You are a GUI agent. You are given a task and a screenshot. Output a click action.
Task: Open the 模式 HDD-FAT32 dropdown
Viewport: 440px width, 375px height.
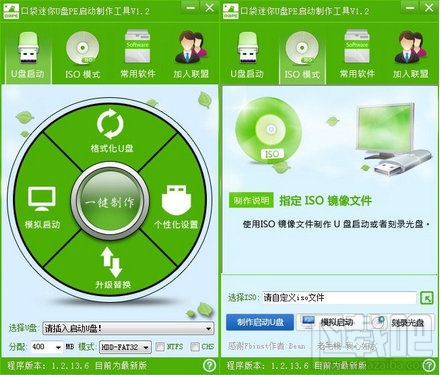tap(125, 347)
